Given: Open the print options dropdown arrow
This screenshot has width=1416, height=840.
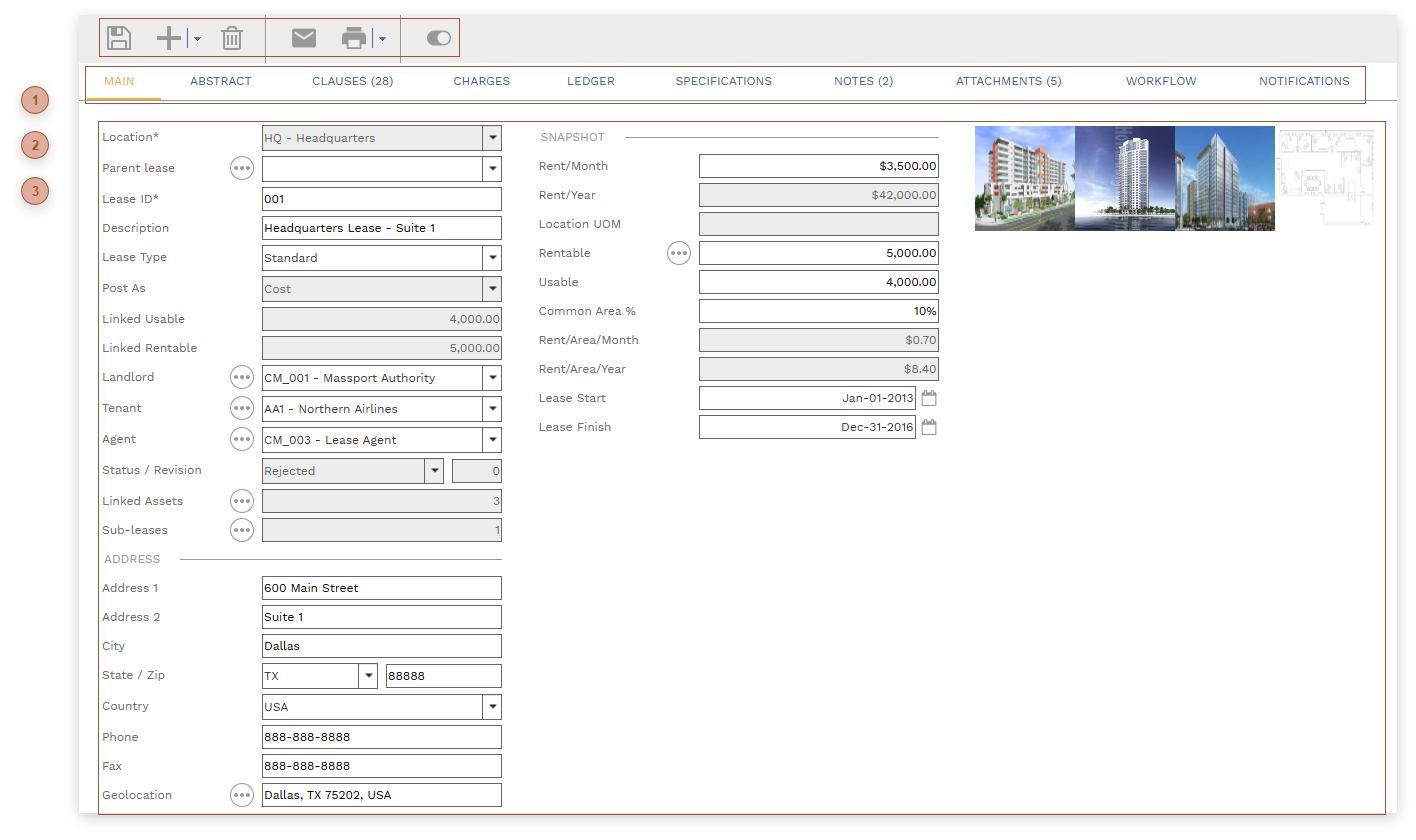Looking at the screenshot, I should (x=382, y=39).
